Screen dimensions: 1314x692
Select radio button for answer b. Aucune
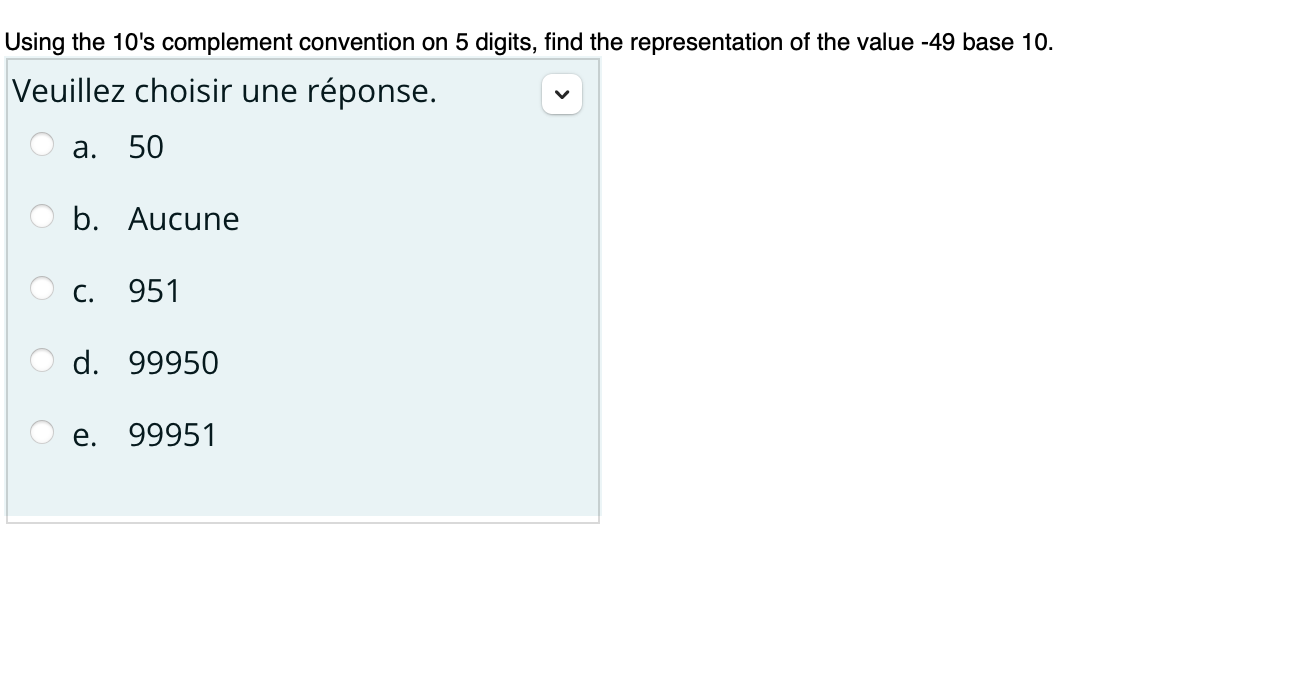pyautogui.click(x=42, y=215)
